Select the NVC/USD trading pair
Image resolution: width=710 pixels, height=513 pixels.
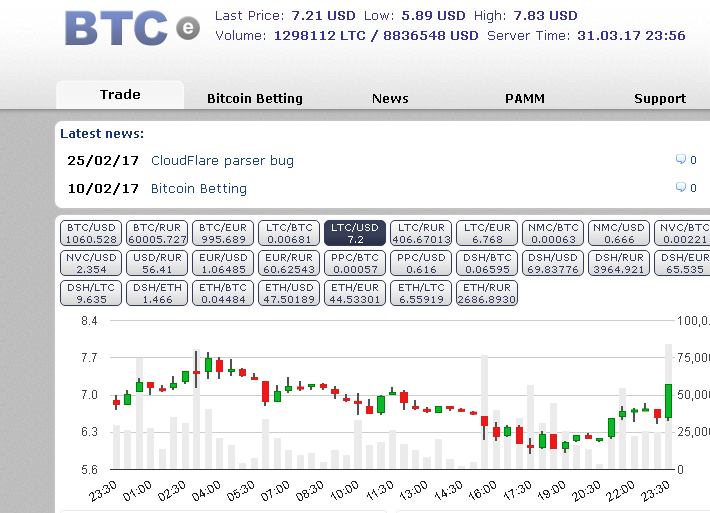[x=91, y=263]
